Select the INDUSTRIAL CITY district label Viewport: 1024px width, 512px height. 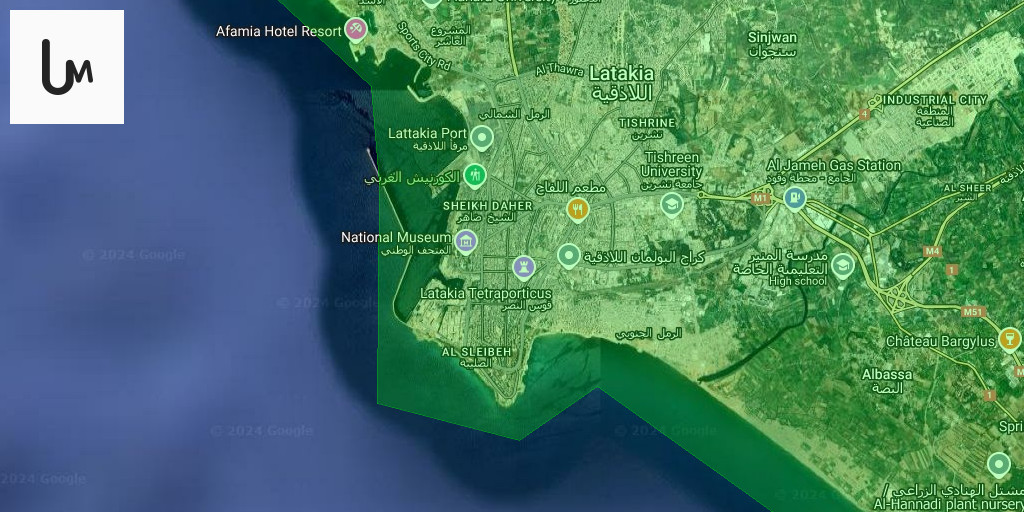pos(934,100)
